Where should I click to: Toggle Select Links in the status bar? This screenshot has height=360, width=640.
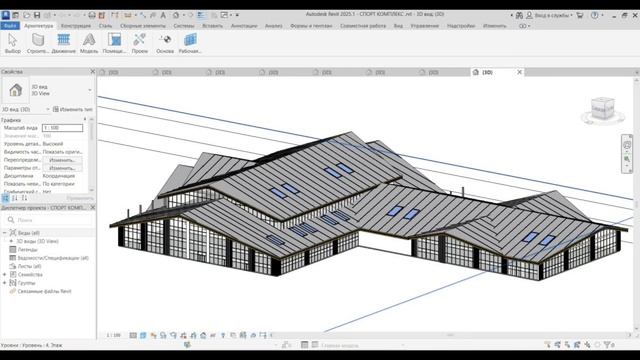(x=547, y=345)
